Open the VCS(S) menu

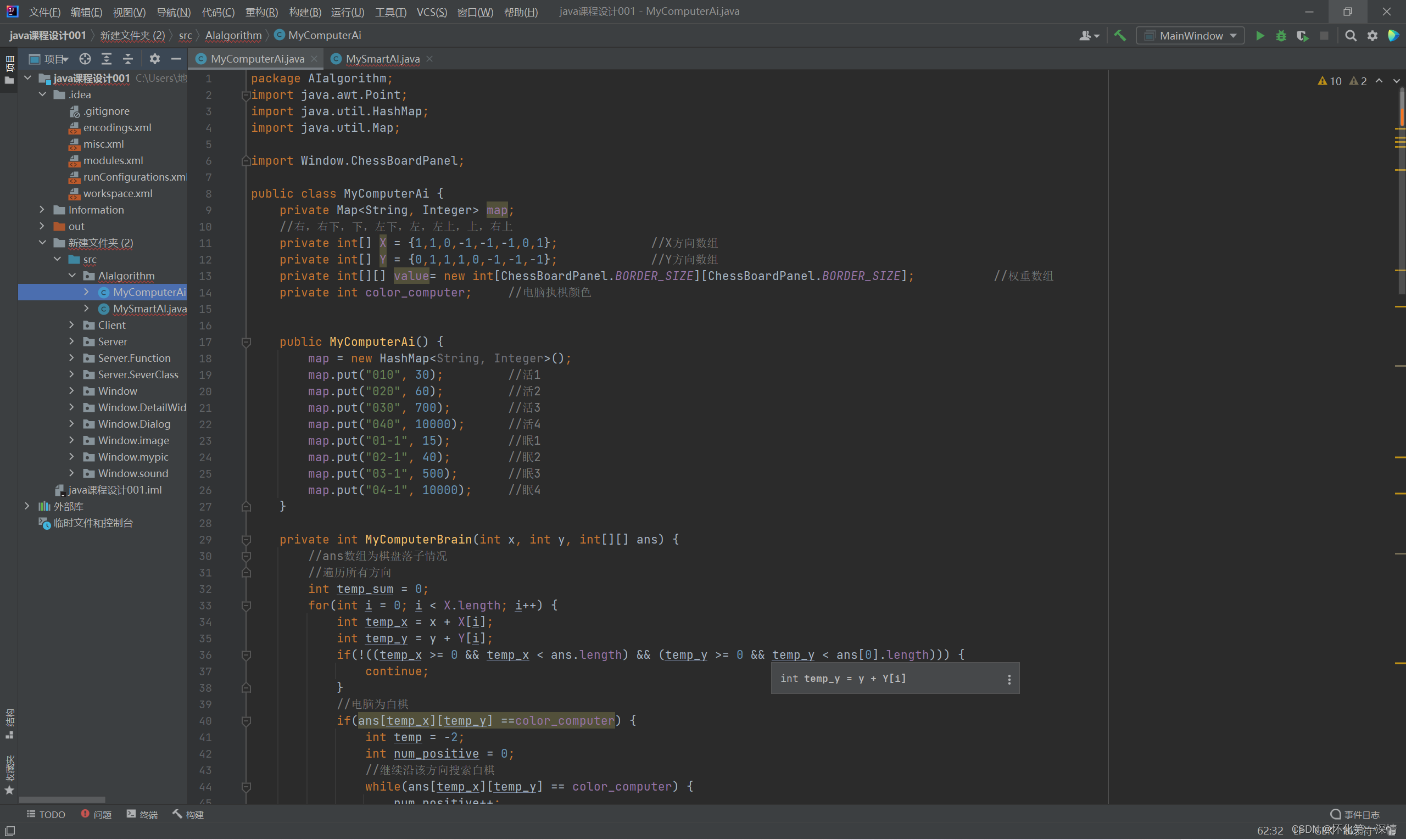click(432, 12)
